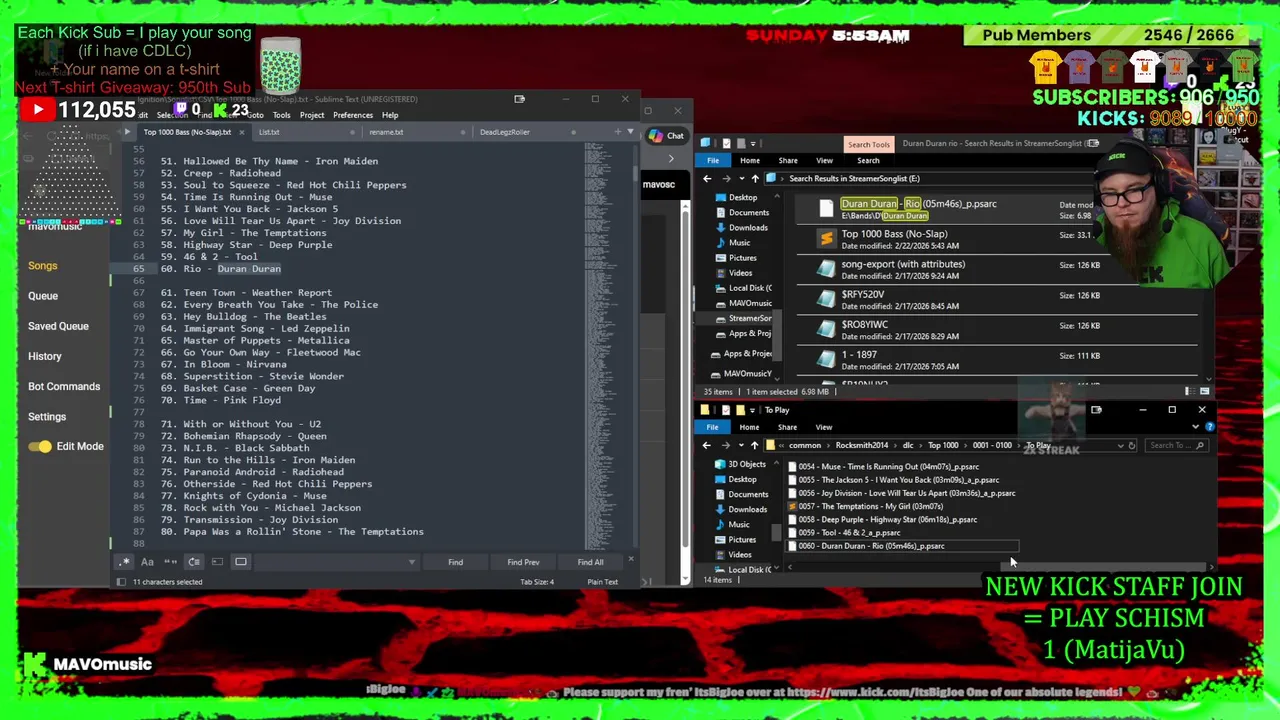Image resolution: width=1280 pixels, height=720 pixels.
Task: Click Rocksmith2014 in To Play address path
Action: pos(861,445)
